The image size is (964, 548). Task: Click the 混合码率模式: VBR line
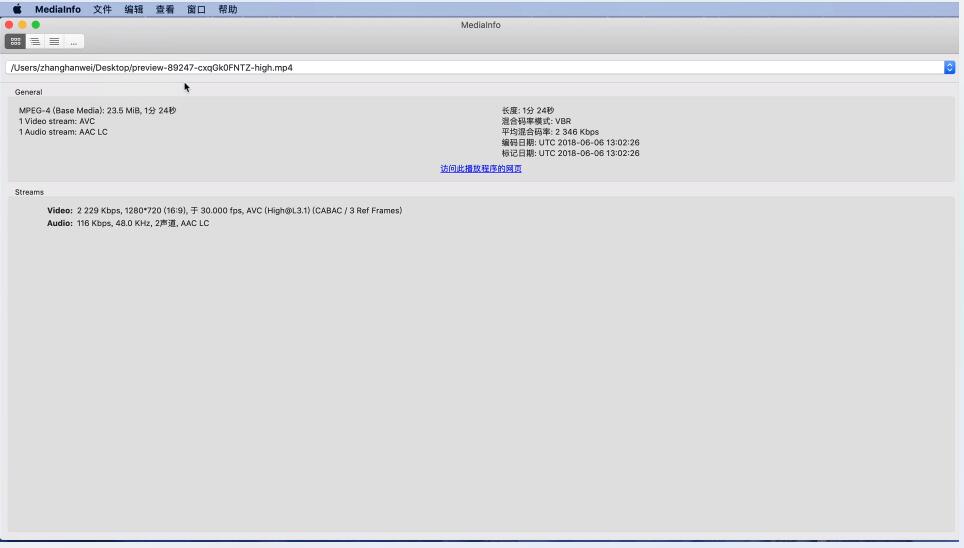tap(536, 121)
